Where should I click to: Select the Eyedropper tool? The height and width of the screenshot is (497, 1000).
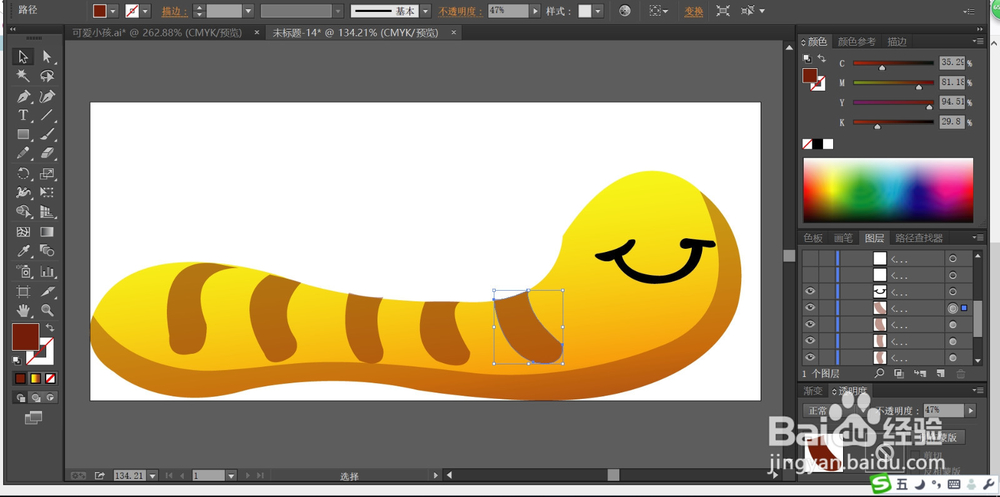pyautogui.click(x=23, y=251)
